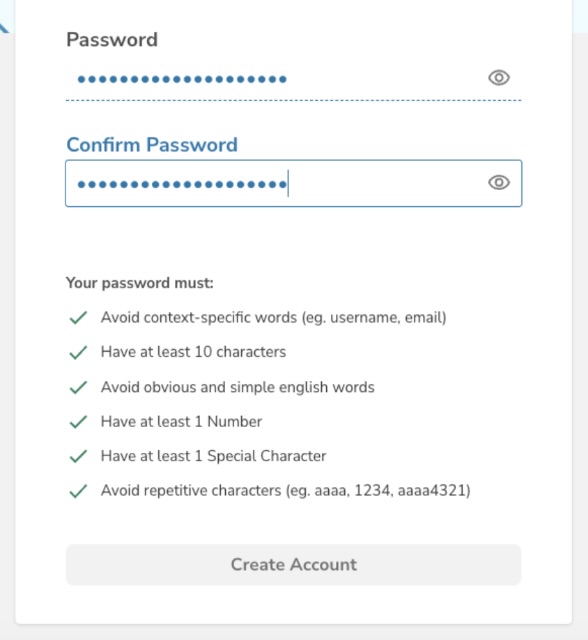
Task: Click the blue Confirm Password label
Action: 152,144
